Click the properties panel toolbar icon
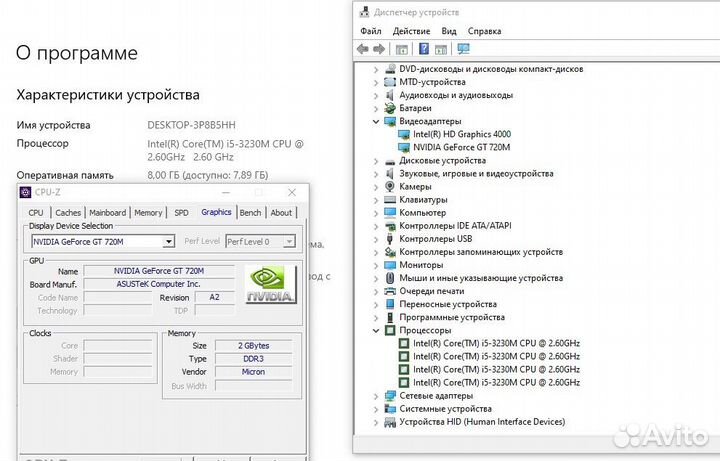The height and width of the screenshot is (461, 720). (402, 49)
